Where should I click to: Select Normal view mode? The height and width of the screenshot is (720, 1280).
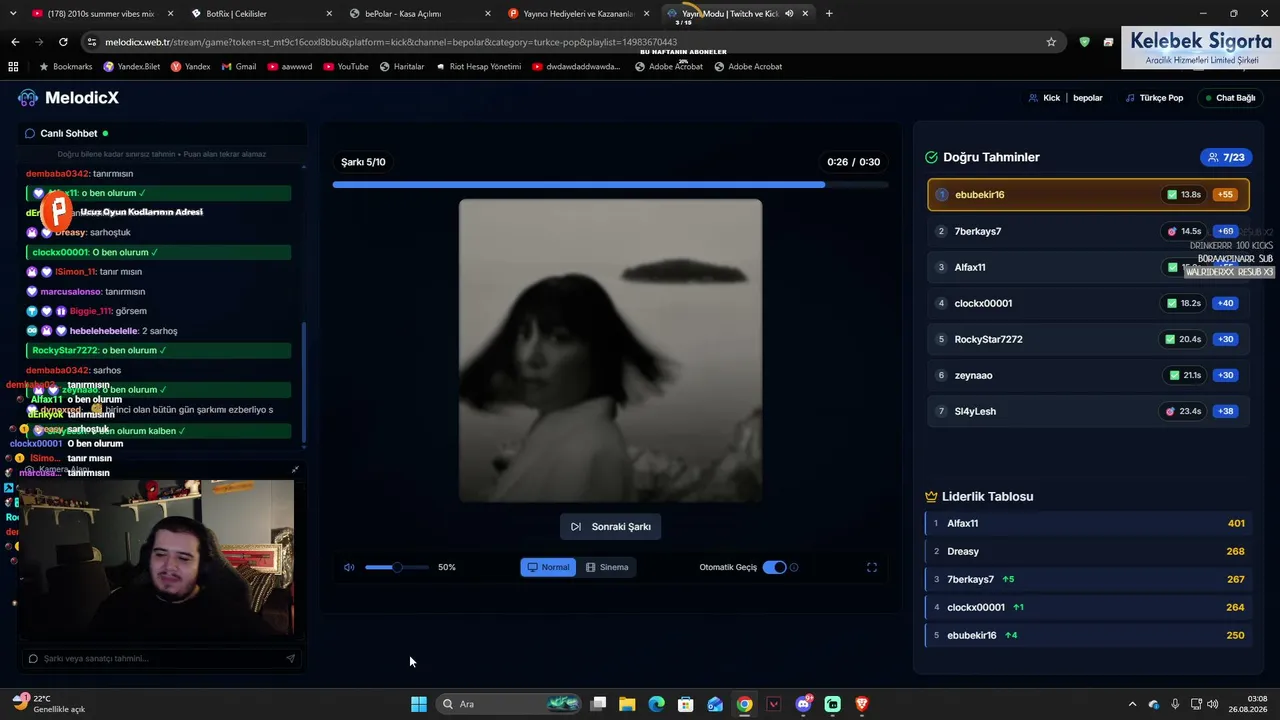click(x=548, y=567)
